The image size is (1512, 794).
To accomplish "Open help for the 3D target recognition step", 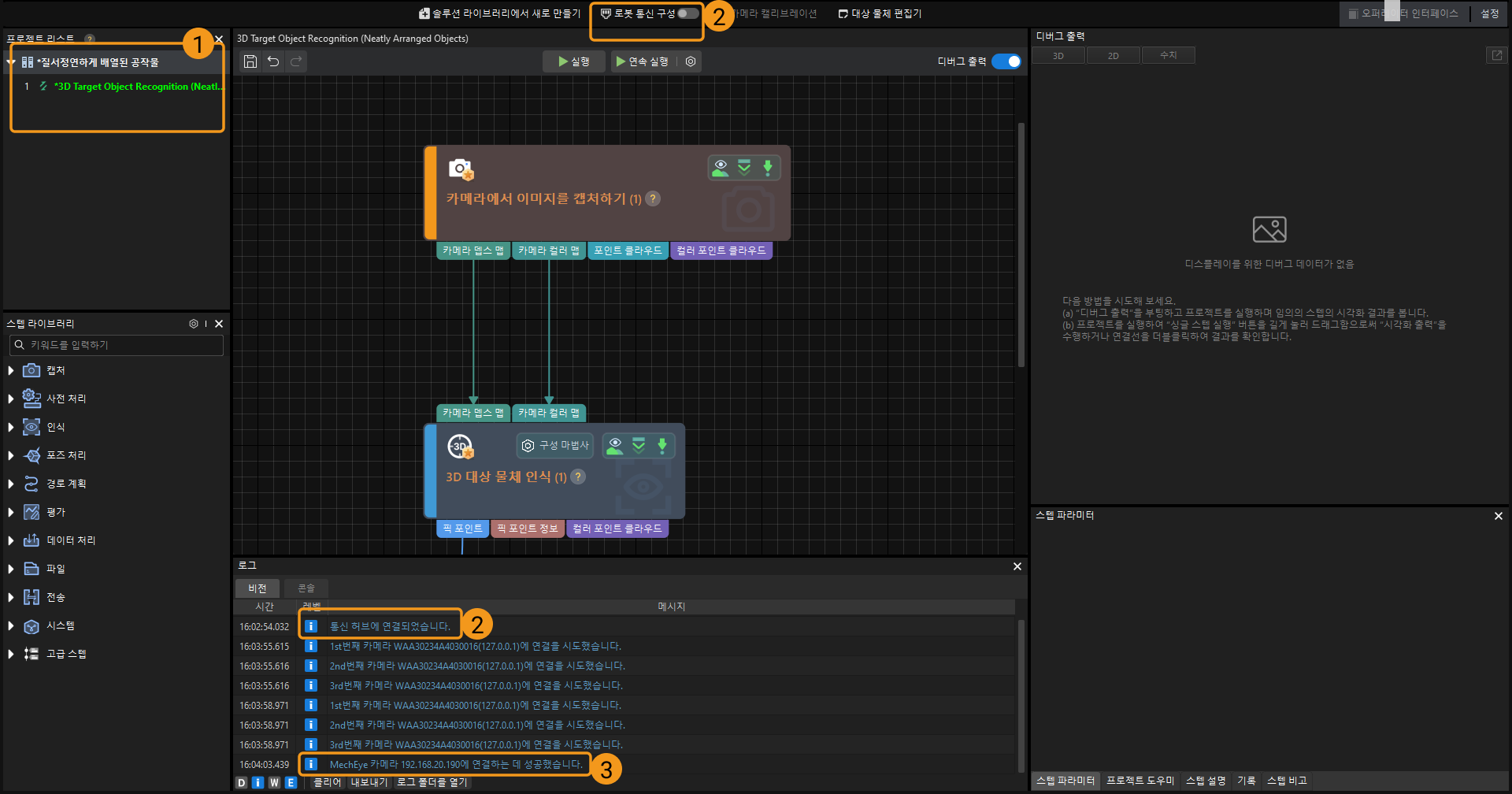I will pyautogui.click(x=578, y=477).
